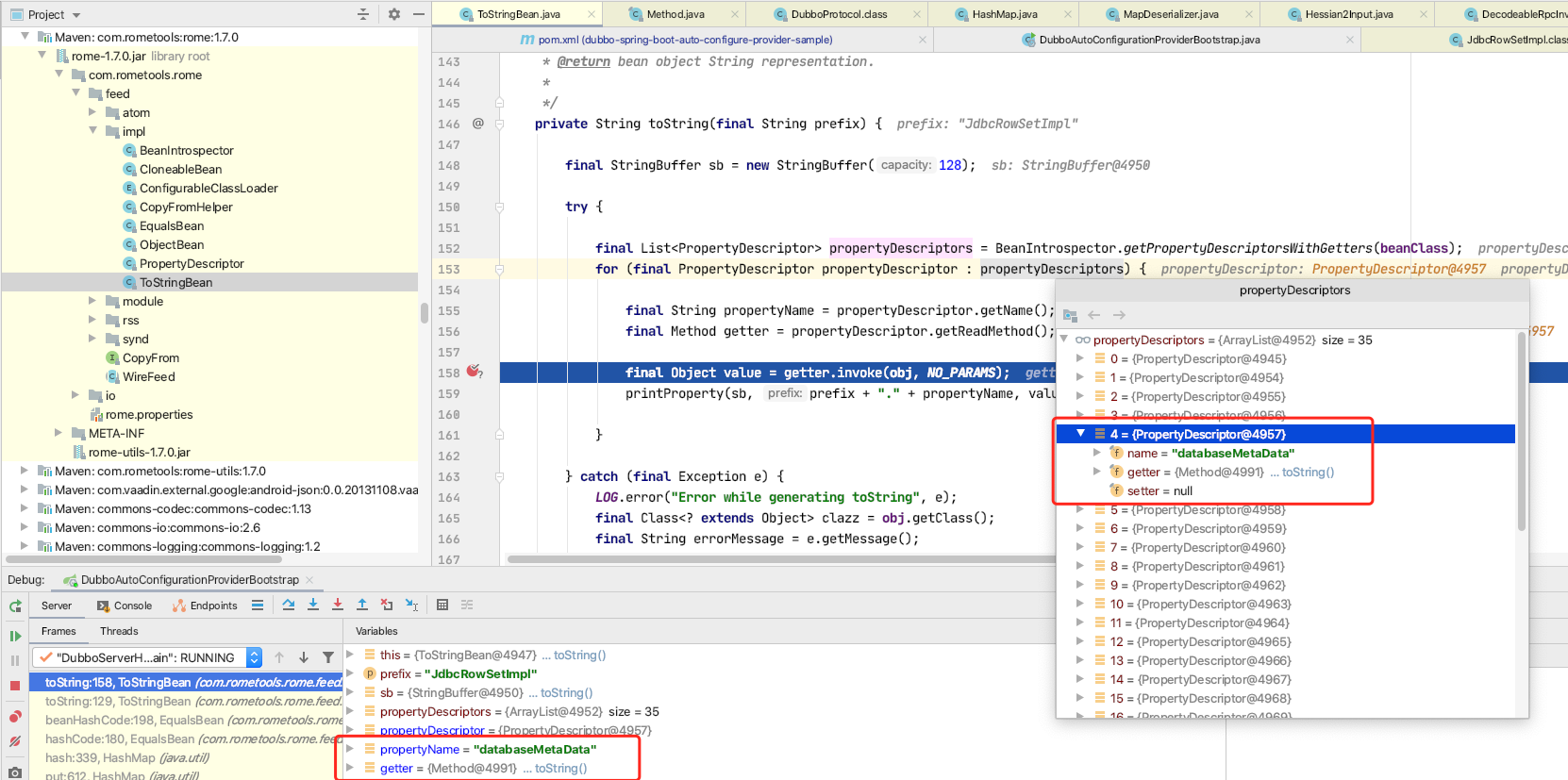1568x780 pixels.
Task: Stop debugging with the red square icon
Action: tap(15, 686)
